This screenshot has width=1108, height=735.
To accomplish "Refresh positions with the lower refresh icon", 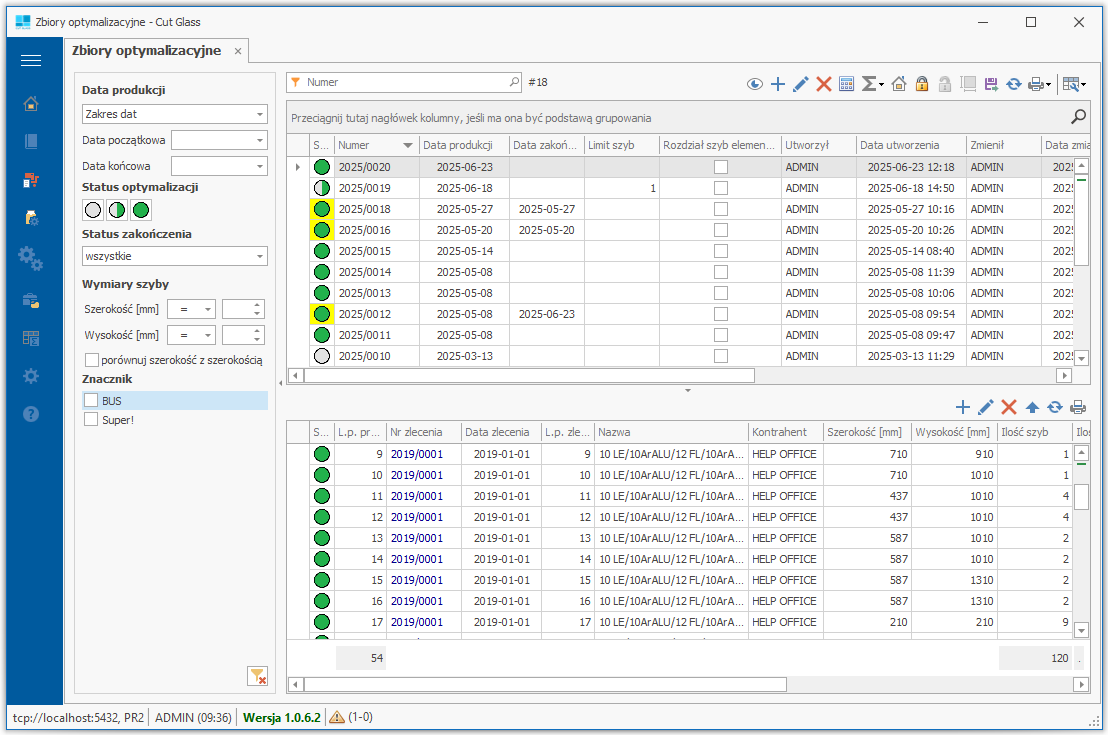I will 1055,407.
